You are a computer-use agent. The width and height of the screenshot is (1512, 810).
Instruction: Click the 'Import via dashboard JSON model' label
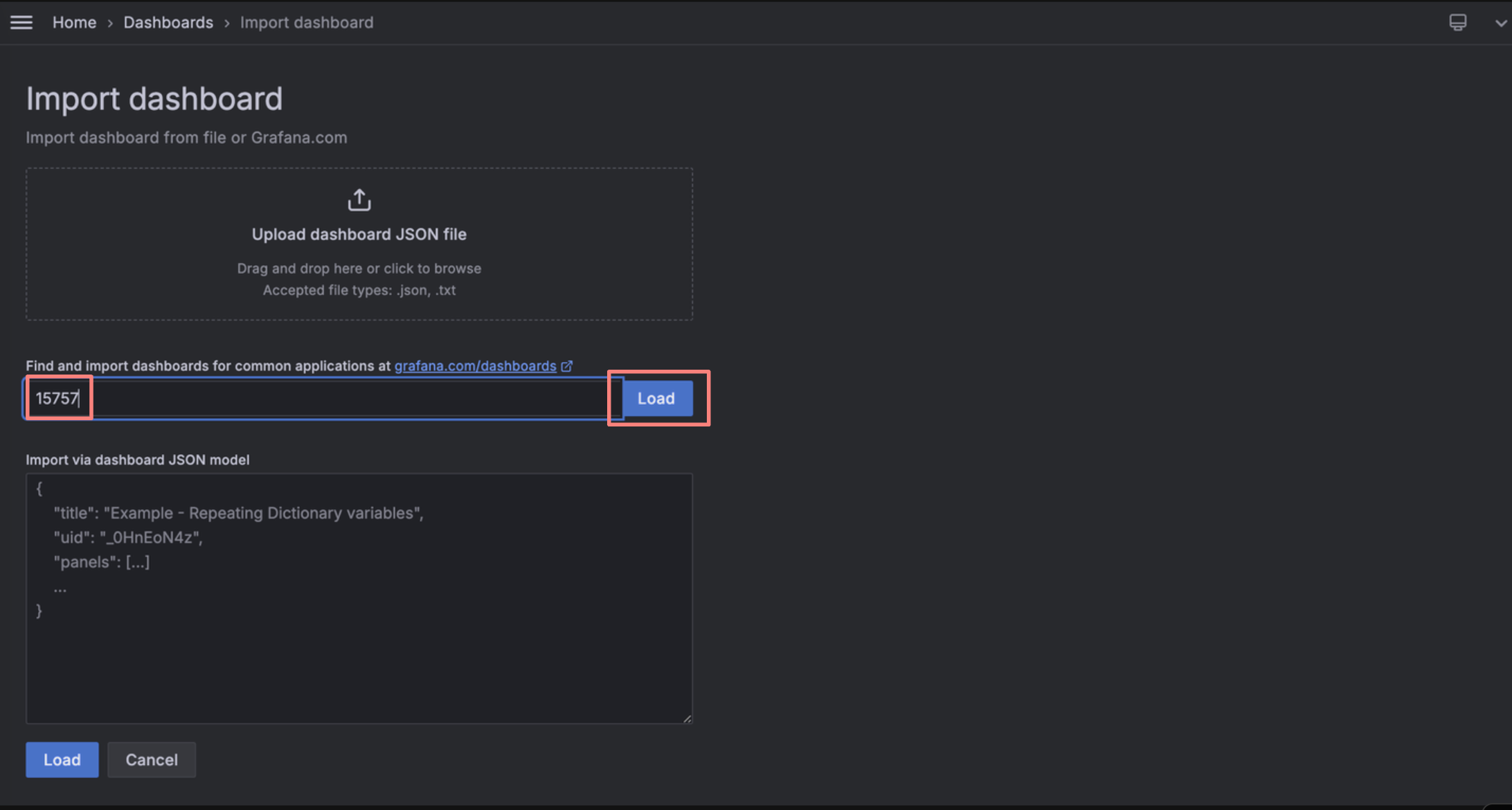click(137, 460)
